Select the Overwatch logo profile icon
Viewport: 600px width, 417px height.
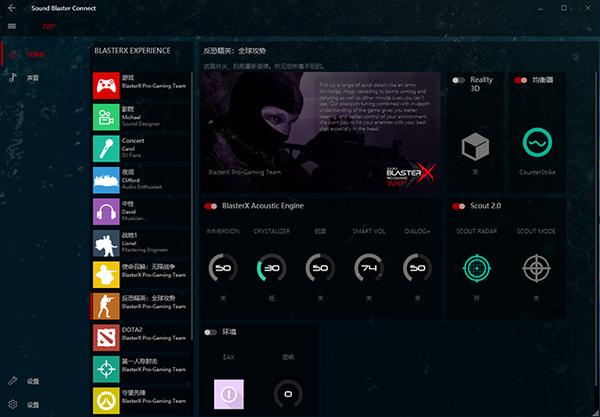(106, 401)
